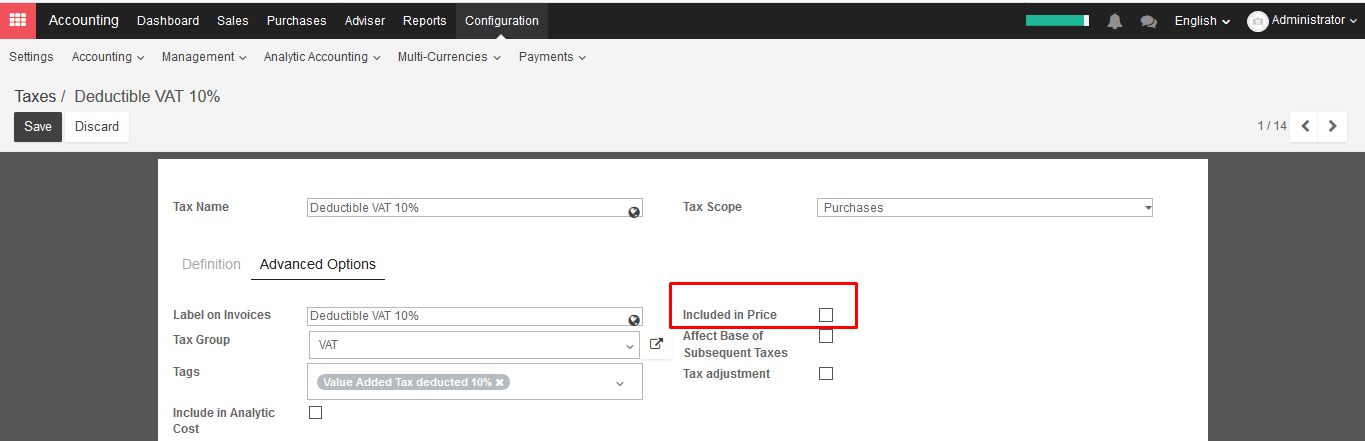This screenshot has height=441, width=1365.
Task: Click the 'Tax Scope' label text
Action: [x=712, y=207]
